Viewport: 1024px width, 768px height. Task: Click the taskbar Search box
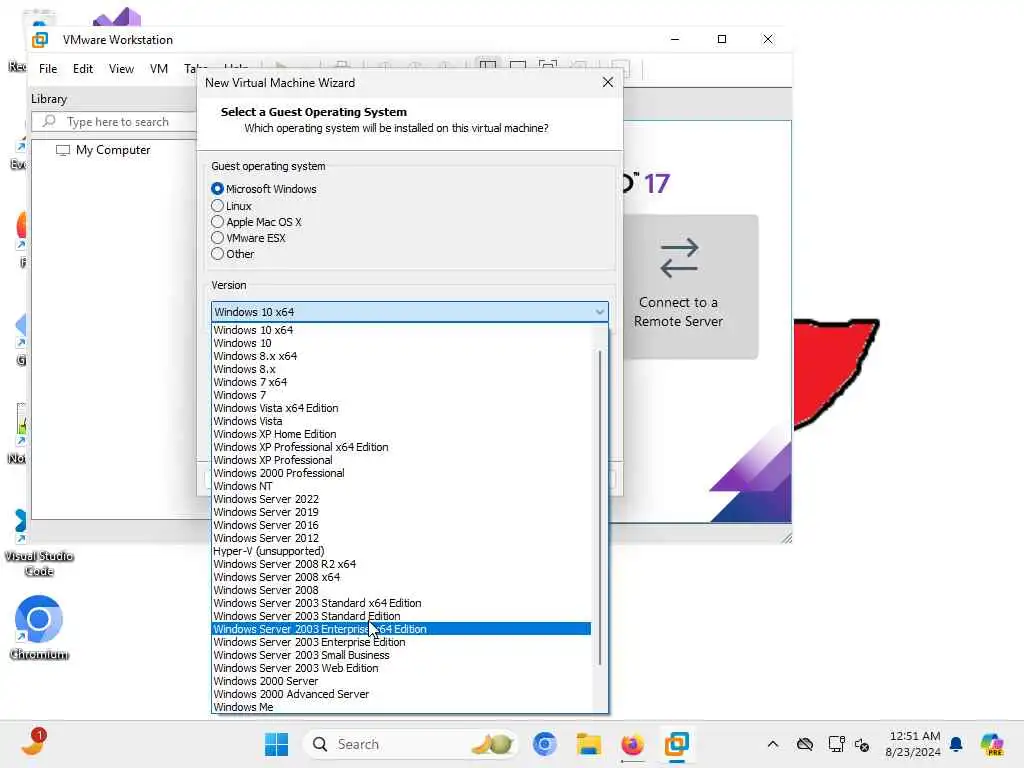click(x=409, y=744)
